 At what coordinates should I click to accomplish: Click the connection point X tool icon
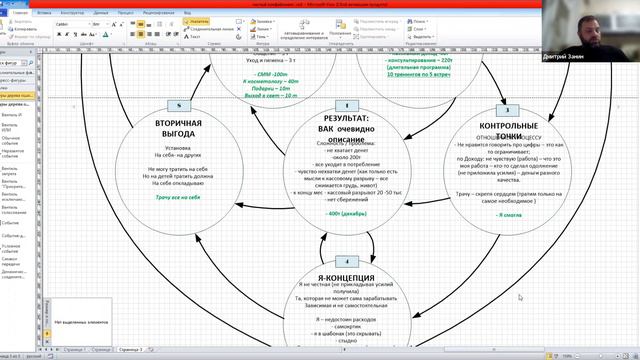click(x=239, y=29)
